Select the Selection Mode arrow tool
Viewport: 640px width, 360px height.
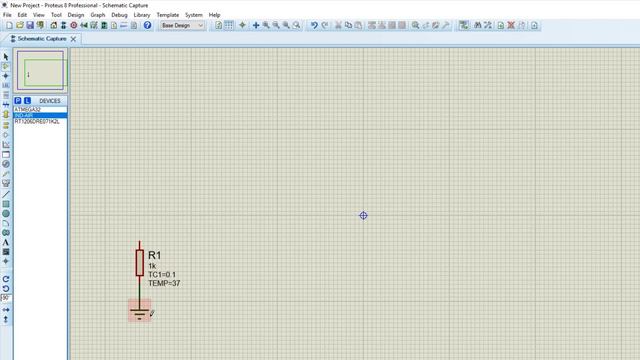[6, 57]
